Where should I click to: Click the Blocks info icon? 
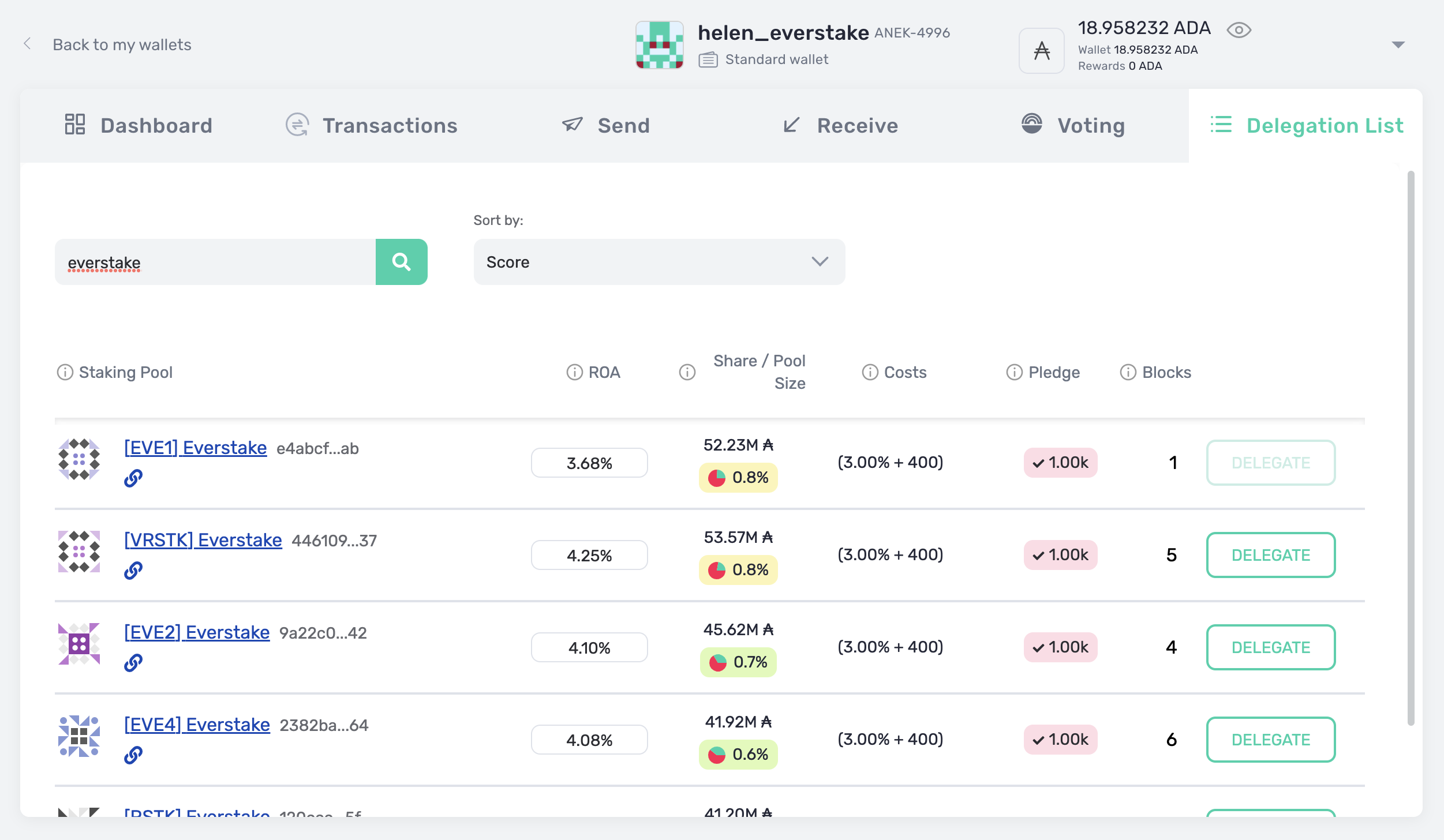tap(1128, 373)
